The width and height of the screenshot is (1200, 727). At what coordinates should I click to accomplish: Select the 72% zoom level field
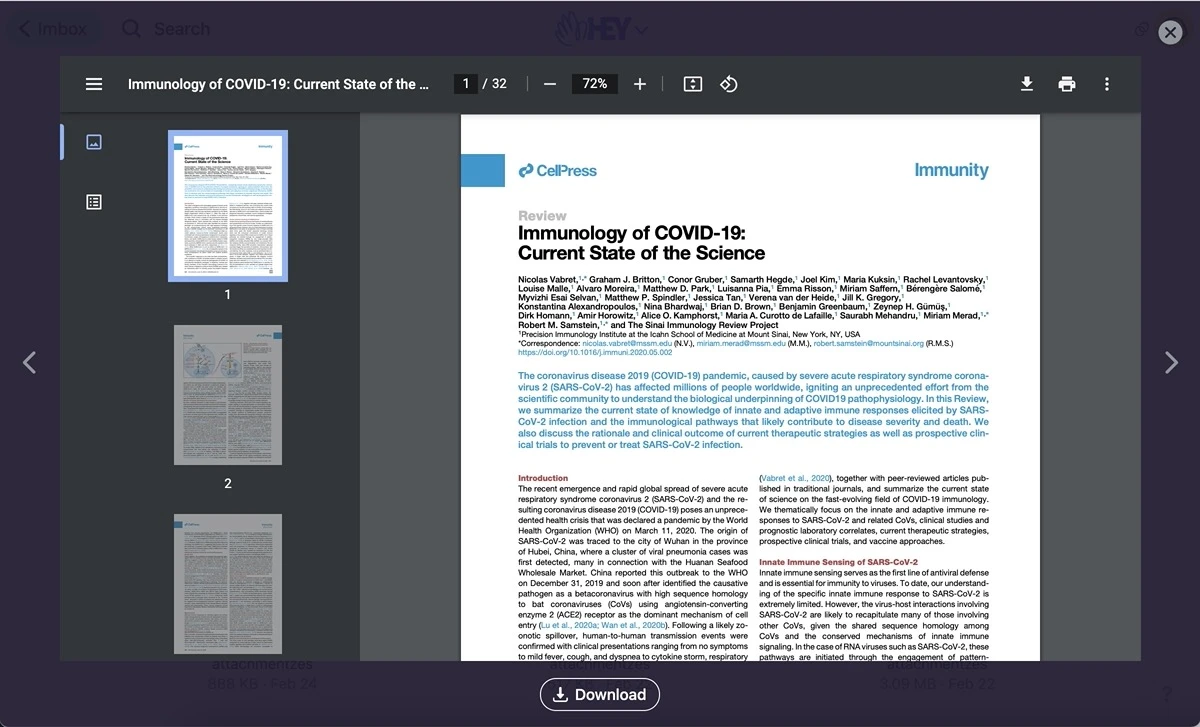595,84
